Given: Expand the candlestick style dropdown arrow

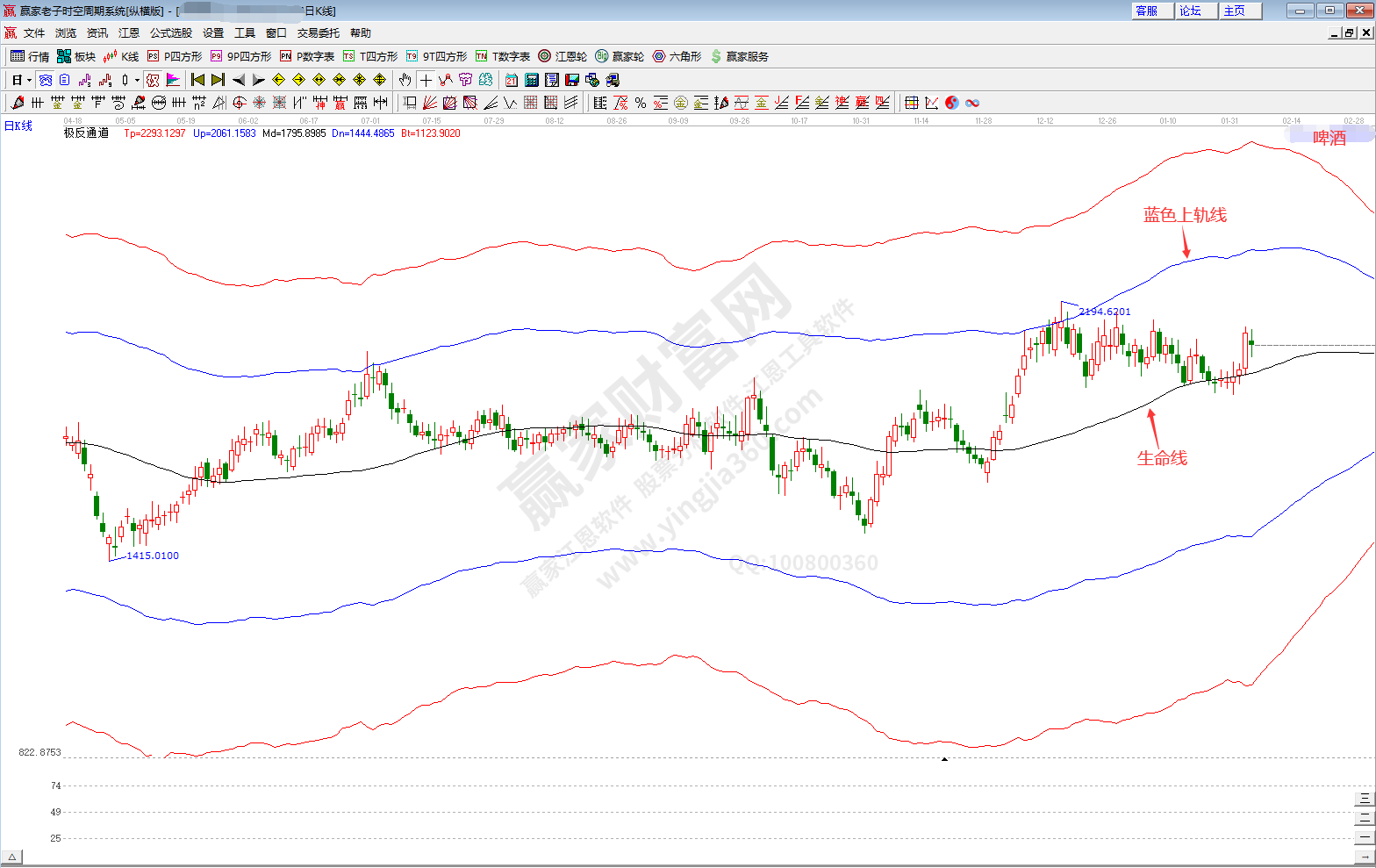Looking at the screenshot, I should (x=137, y=80).
